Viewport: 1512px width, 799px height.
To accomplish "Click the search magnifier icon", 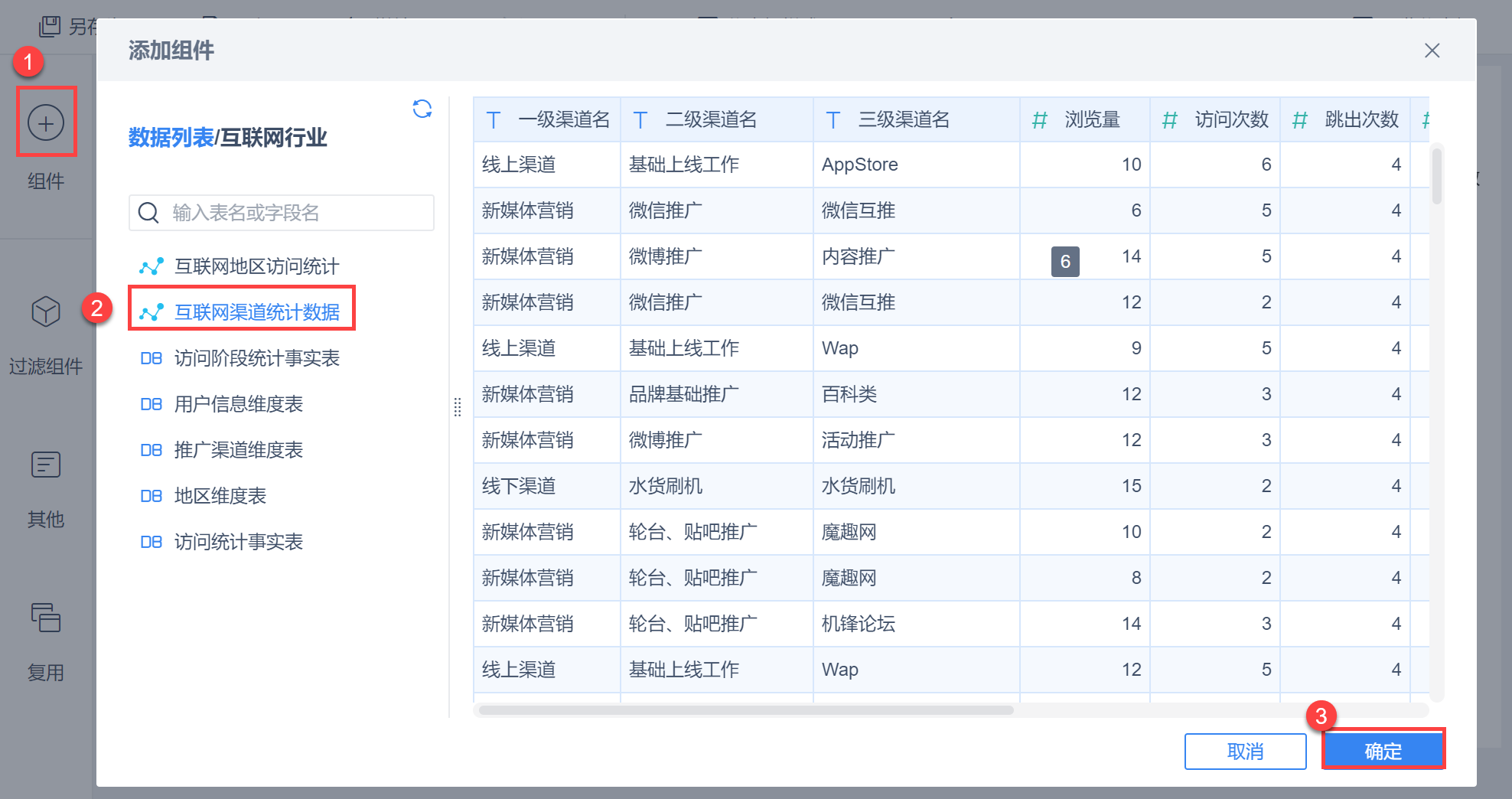I will (x=148, y=213).
